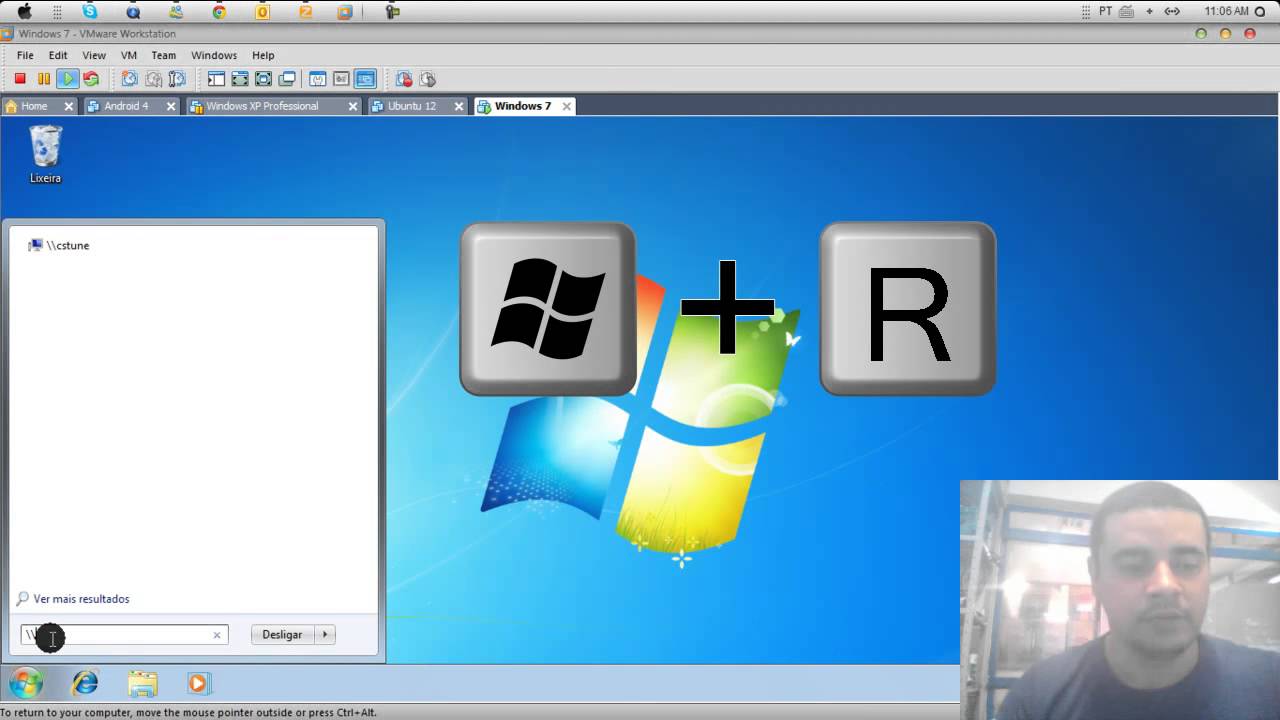Select the console view toolbar icon
This screenshot has width=1280, height=720.
click(365, 79)
